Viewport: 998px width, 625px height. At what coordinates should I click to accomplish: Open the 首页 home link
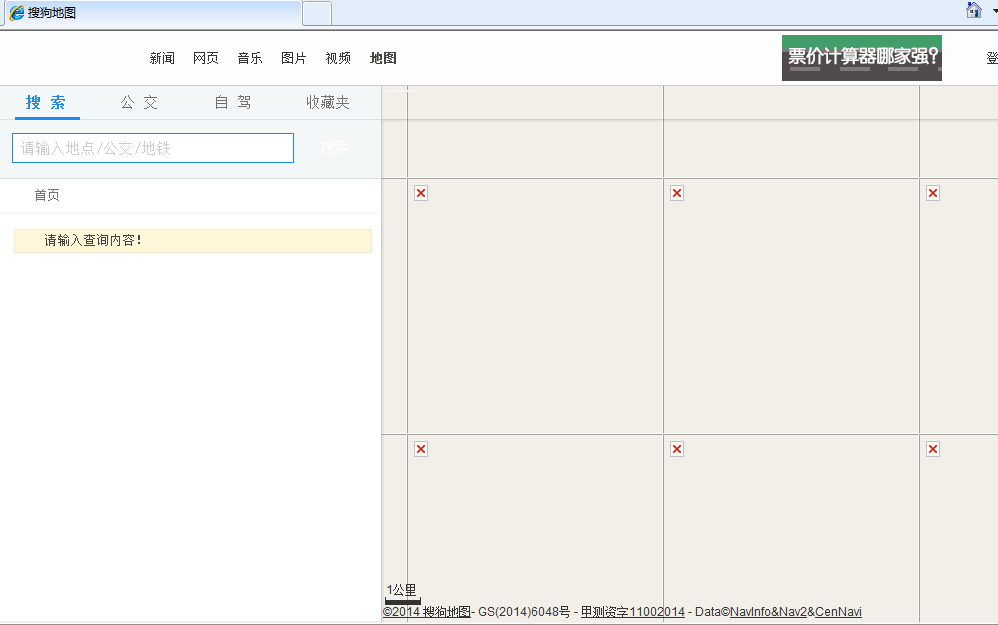(x=46, y=194)
